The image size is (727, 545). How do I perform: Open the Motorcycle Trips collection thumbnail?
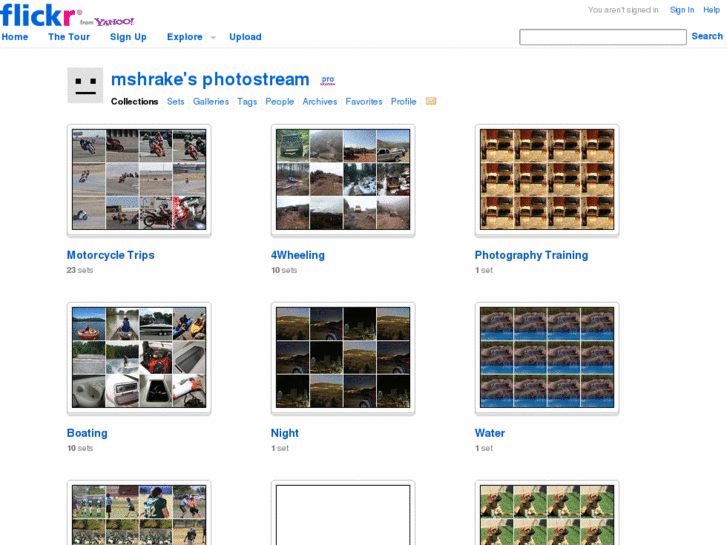coord(139,180)
